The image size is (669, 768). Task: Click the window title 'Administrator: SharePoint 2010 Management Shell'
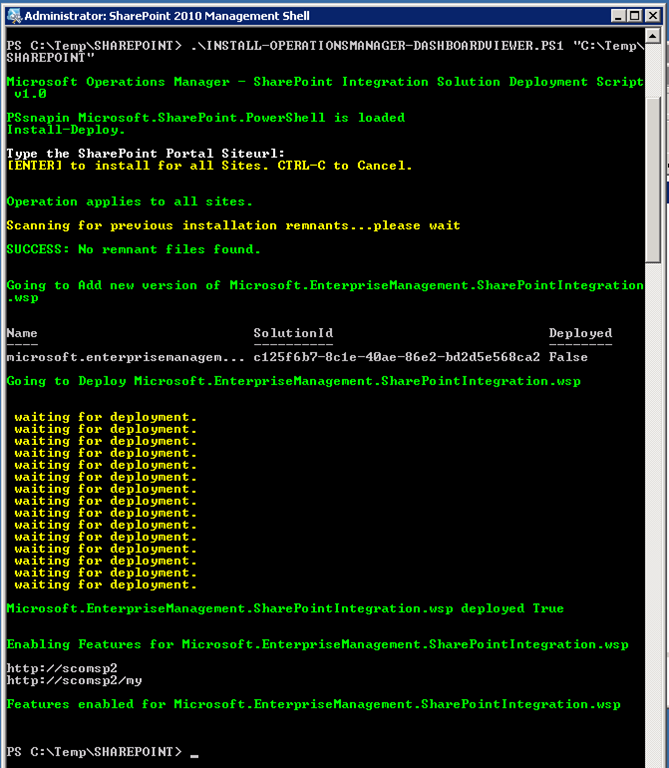coord(167,16)
